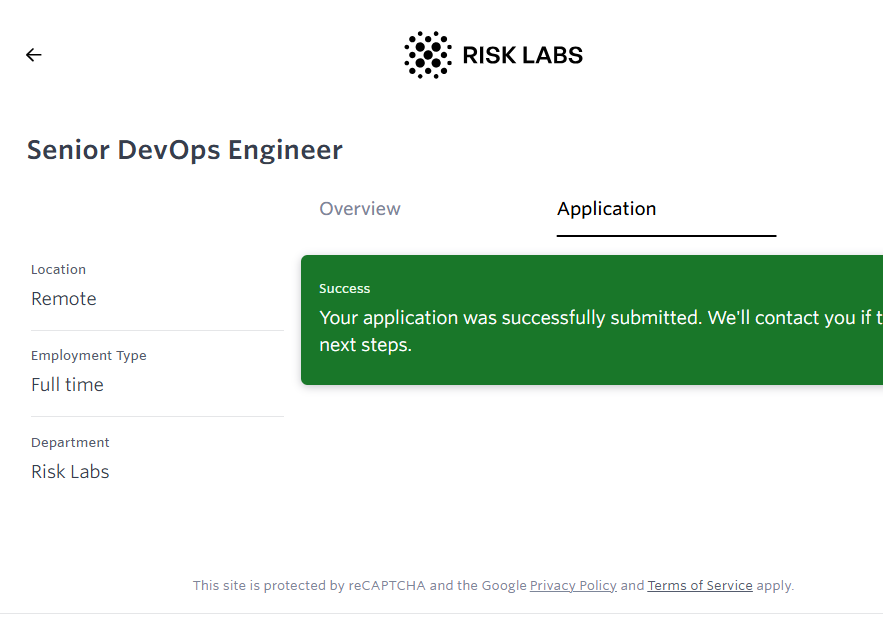This screenshot has height=624, width=883.
Task: Click the application submitted confirmation message
Action: (x=600, y=318)
